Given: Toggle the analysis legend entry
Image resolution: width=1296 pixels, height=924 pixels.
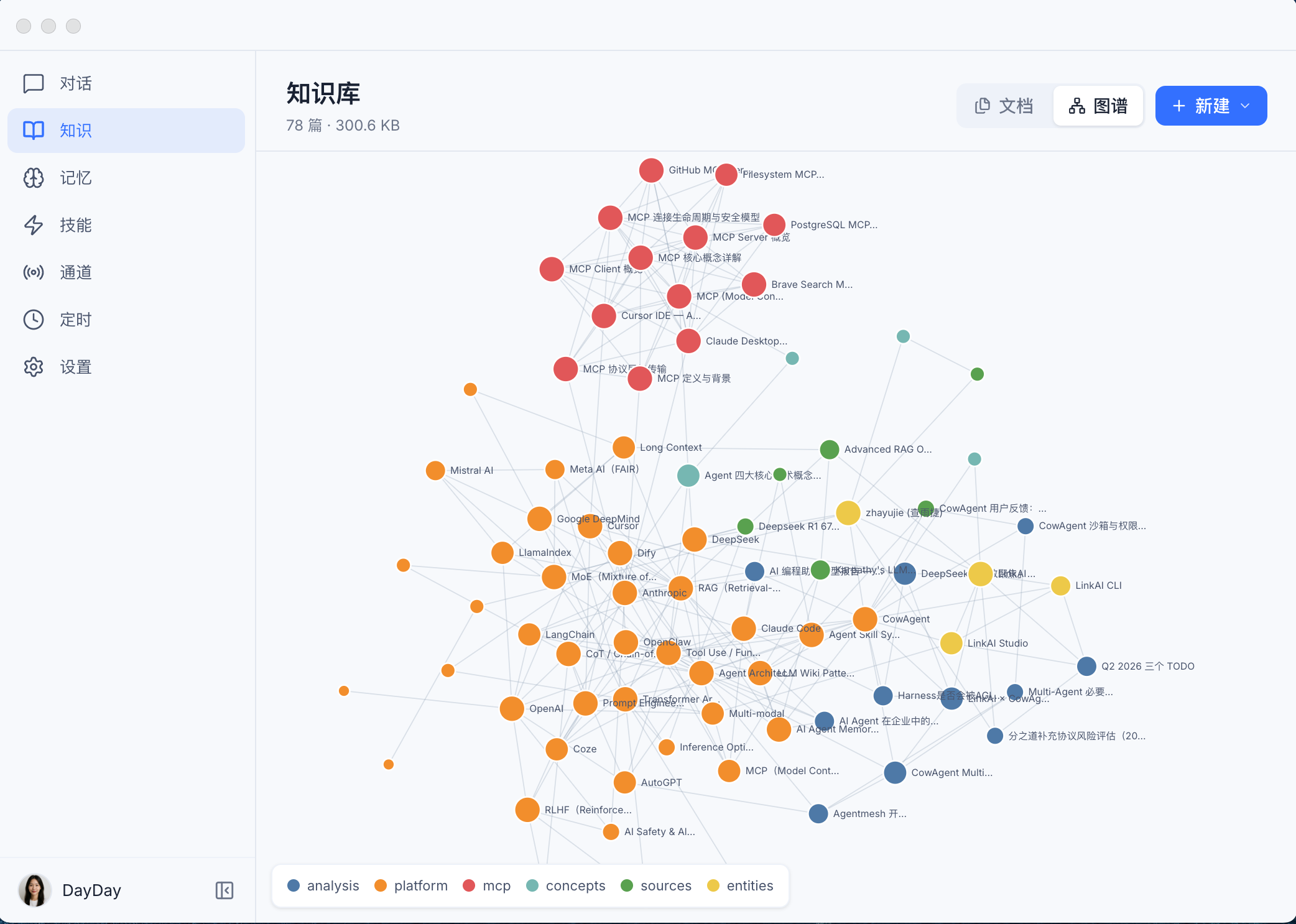Looking at the screenshot, I should (323, 885).
